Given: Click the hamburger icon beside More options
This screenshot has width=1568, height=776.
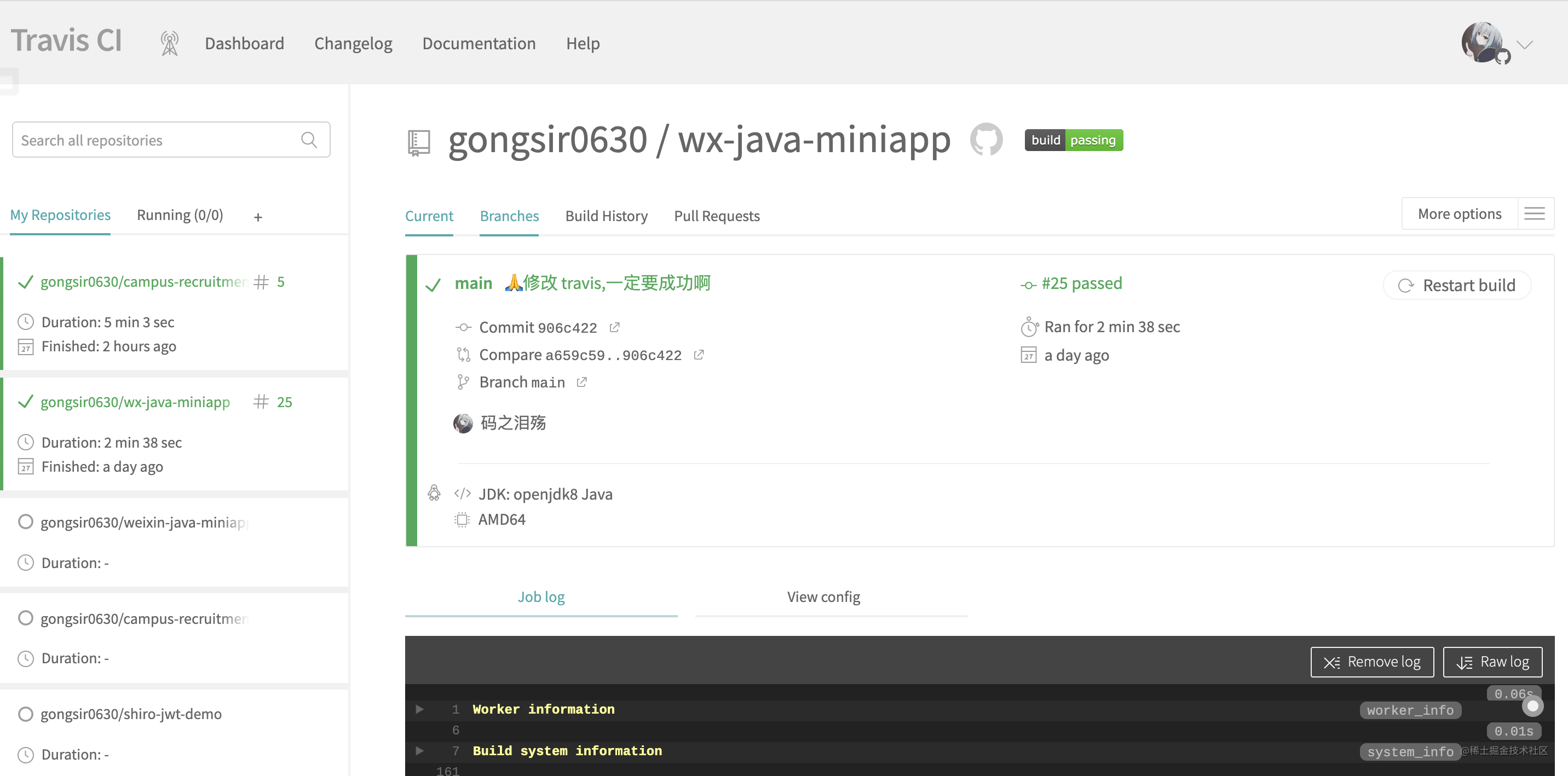Looking at the screenshot, I should point(1534,213).
